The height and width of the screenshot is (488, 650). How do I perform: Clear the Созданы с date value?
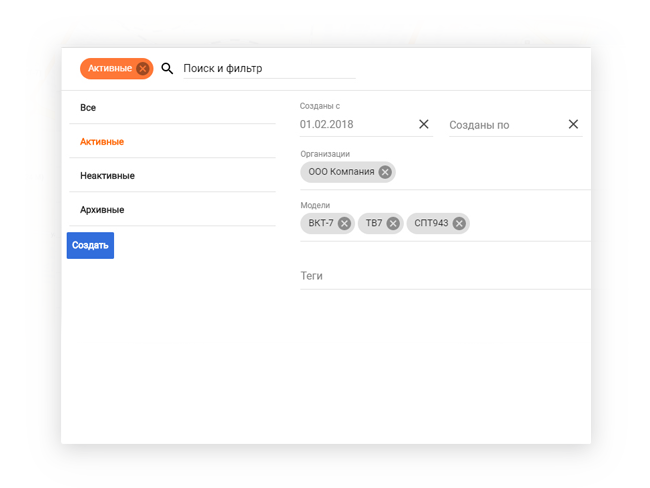coord(424,124)
